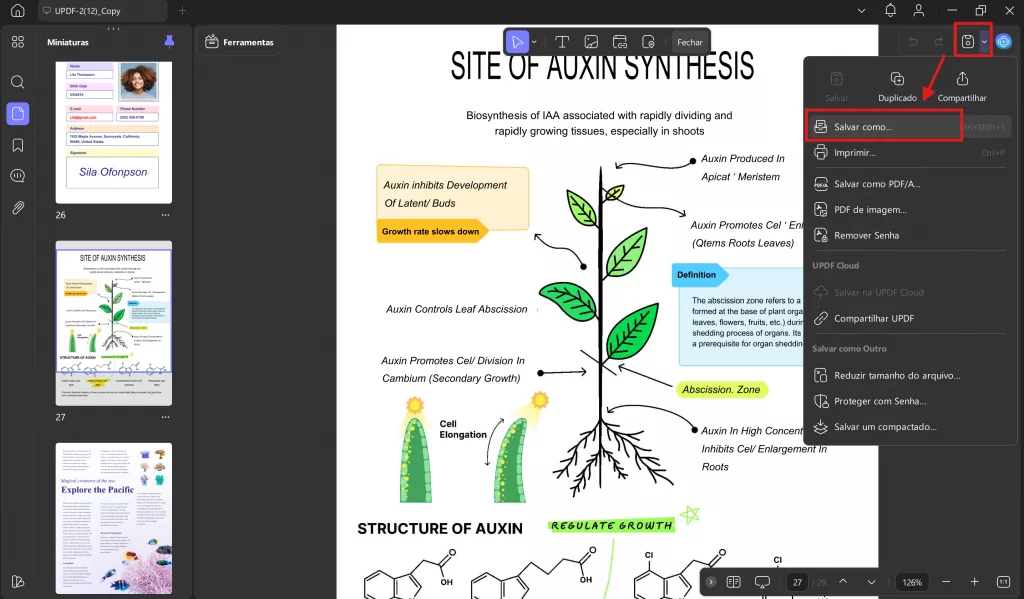
Task: Choose Imprimir... menu entry
Action: pos(909,153)
